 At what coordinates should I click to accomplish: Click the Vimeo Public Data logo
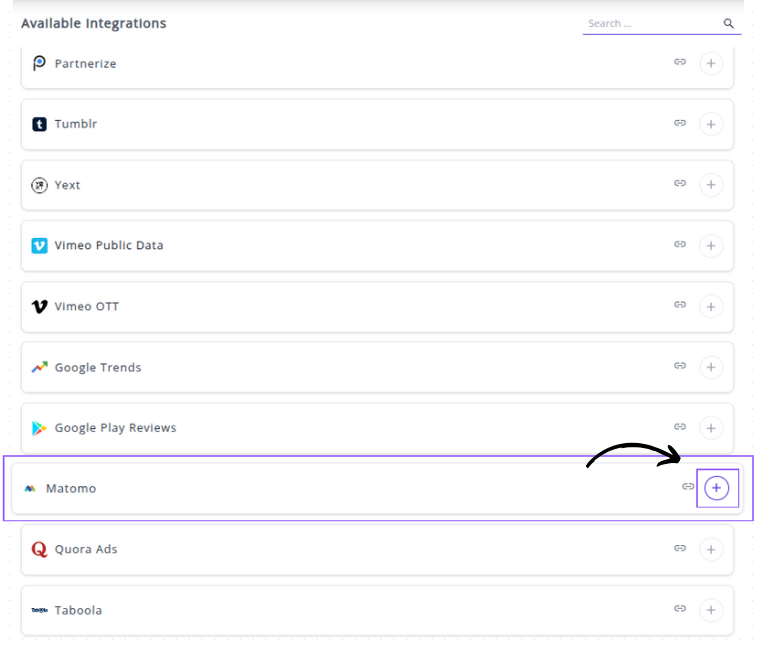coord(39,245)
